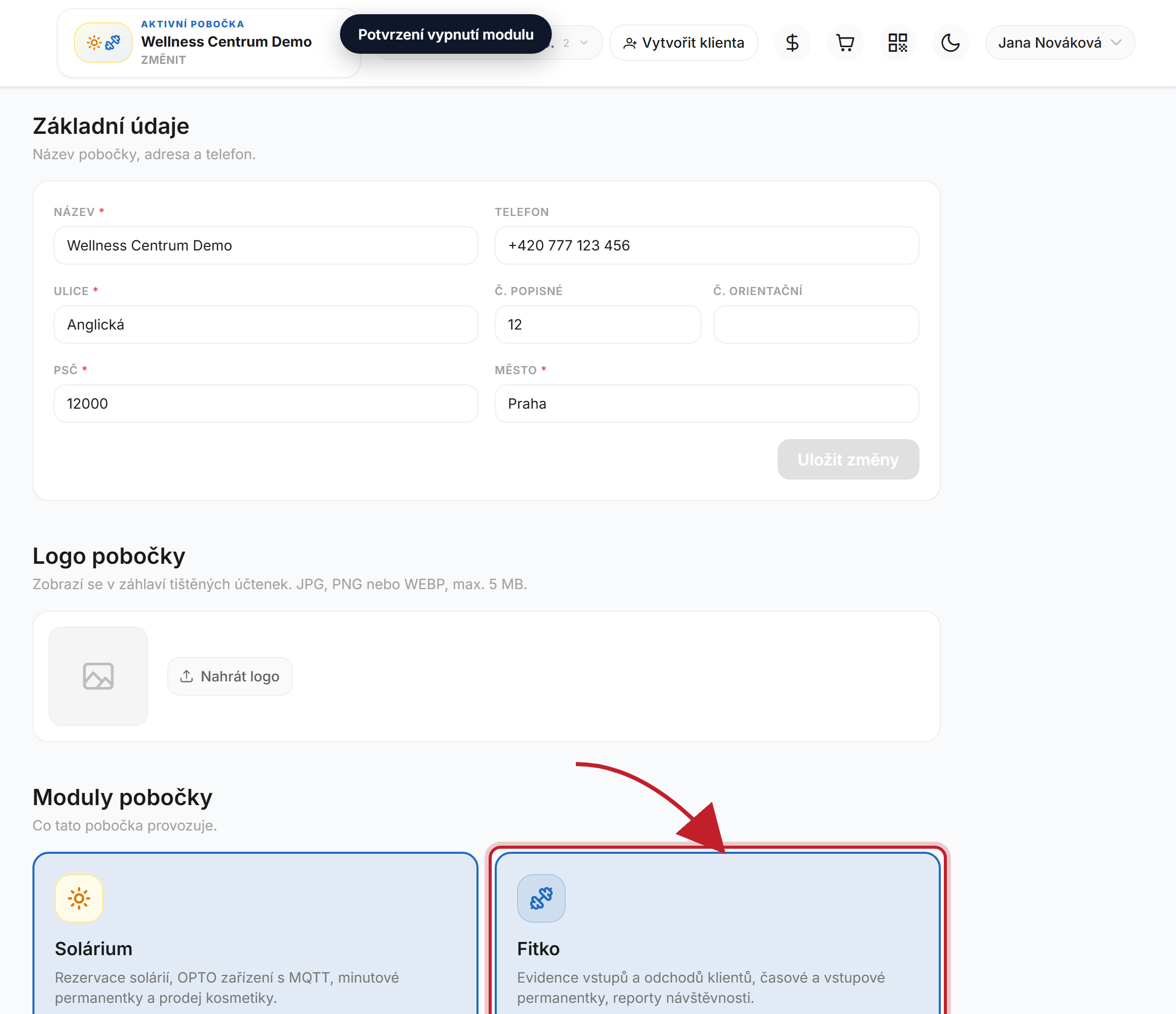Focus the Telefon input field
Viewport: 1176px width, 1014px height.
[707, 245]
